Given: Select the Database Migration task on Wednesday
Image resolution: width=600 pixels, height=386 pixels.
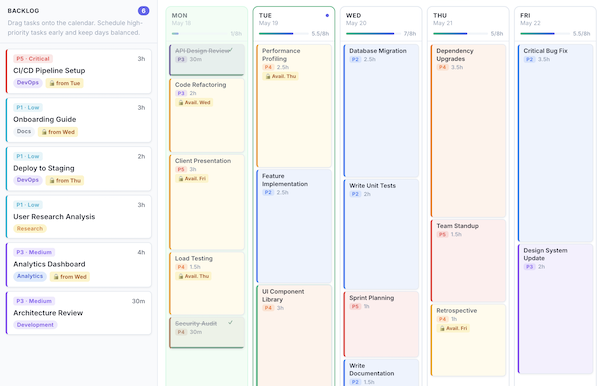Looking at the screenshot, I should click(381, 111).
